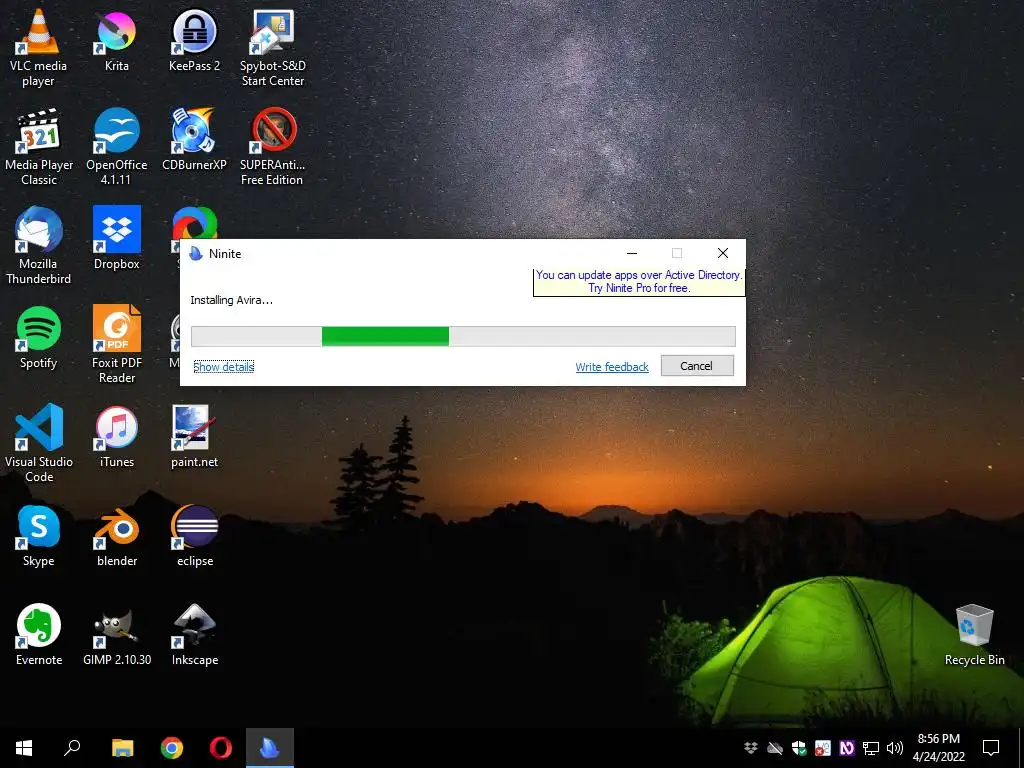
Task: Launch Spotify from the desktop
Action: pyautogui.click(x=39, y=338)
